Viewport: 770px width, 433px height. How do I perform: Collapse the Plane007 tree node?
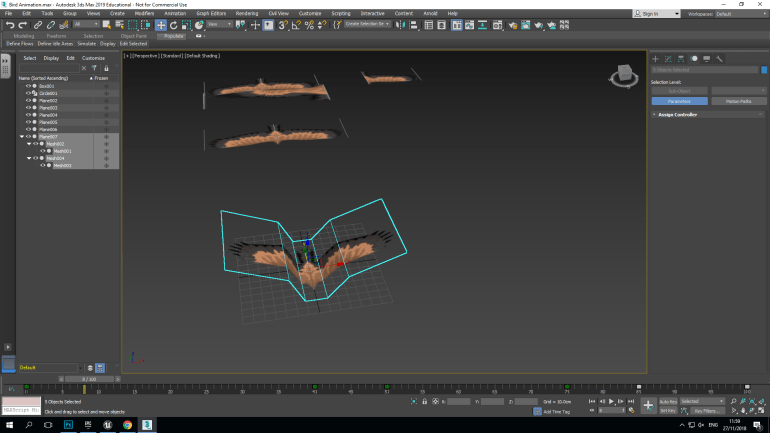point(22,136)
